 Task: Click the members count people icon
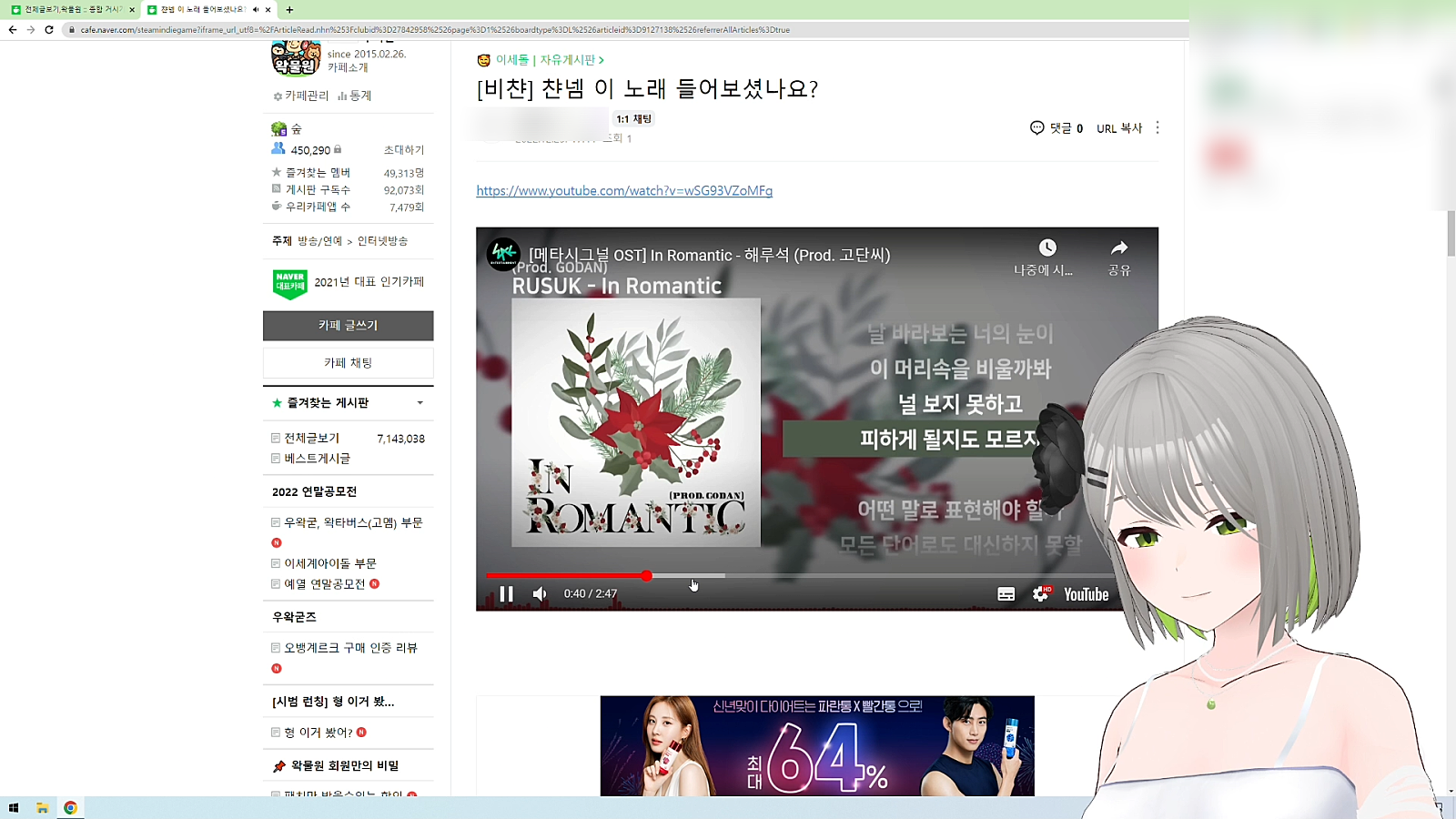point(278,148)
